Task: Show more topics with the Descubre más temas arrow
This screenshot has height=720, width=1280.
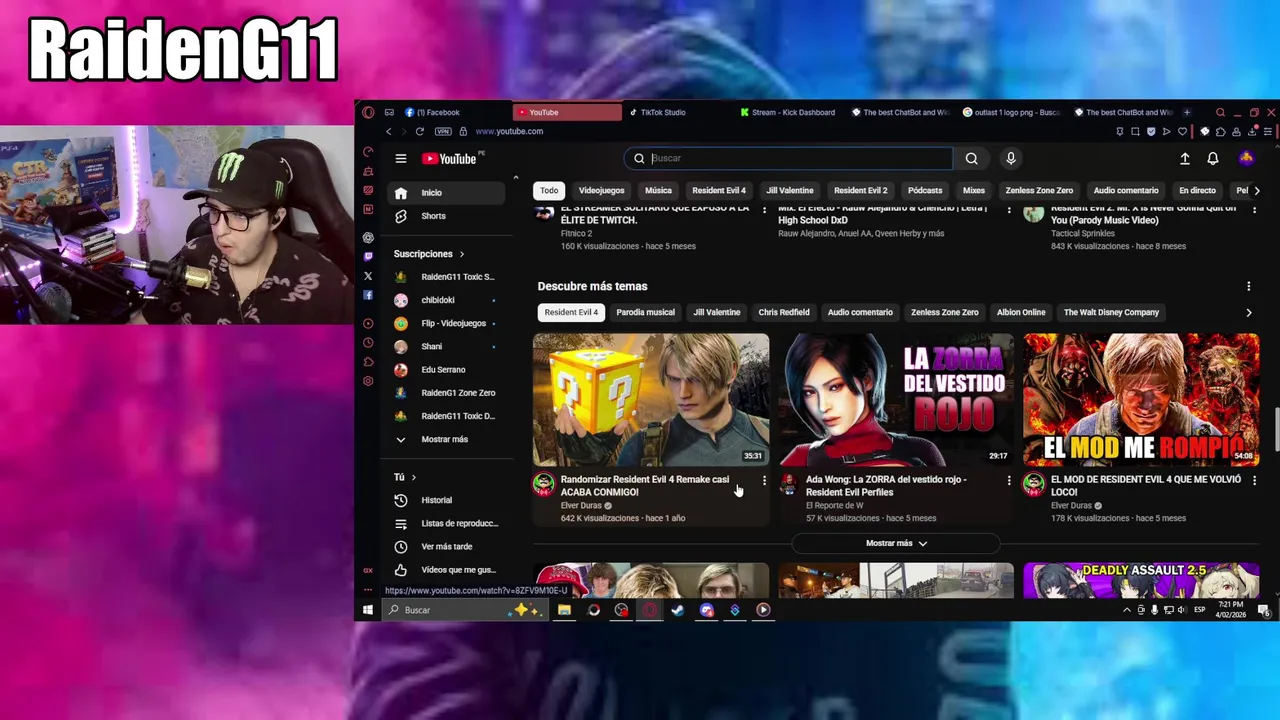Action: pyautogui.click(x=1248, y=312)
